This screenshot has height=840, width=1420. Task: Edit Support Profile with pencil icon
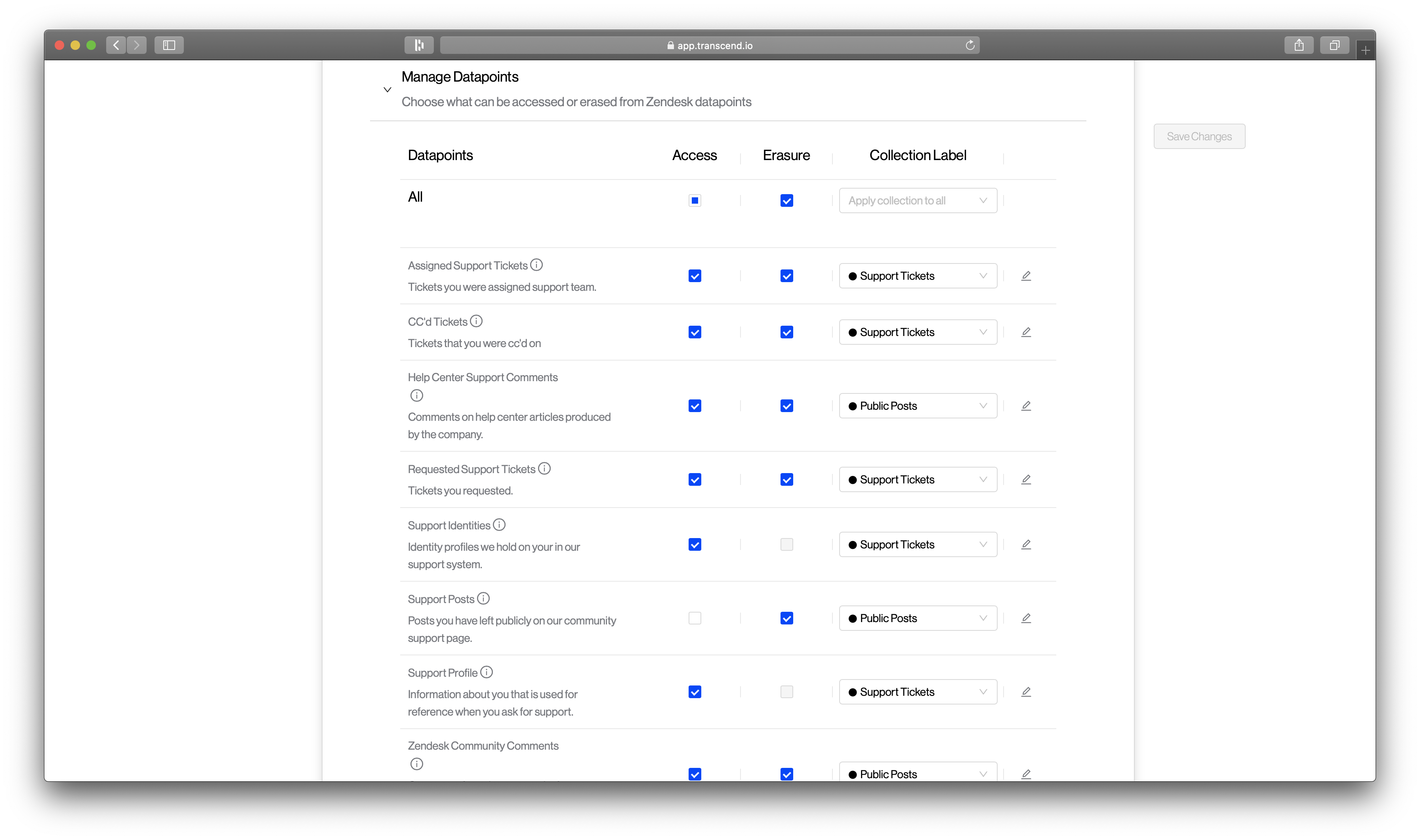click(1025, 691)
